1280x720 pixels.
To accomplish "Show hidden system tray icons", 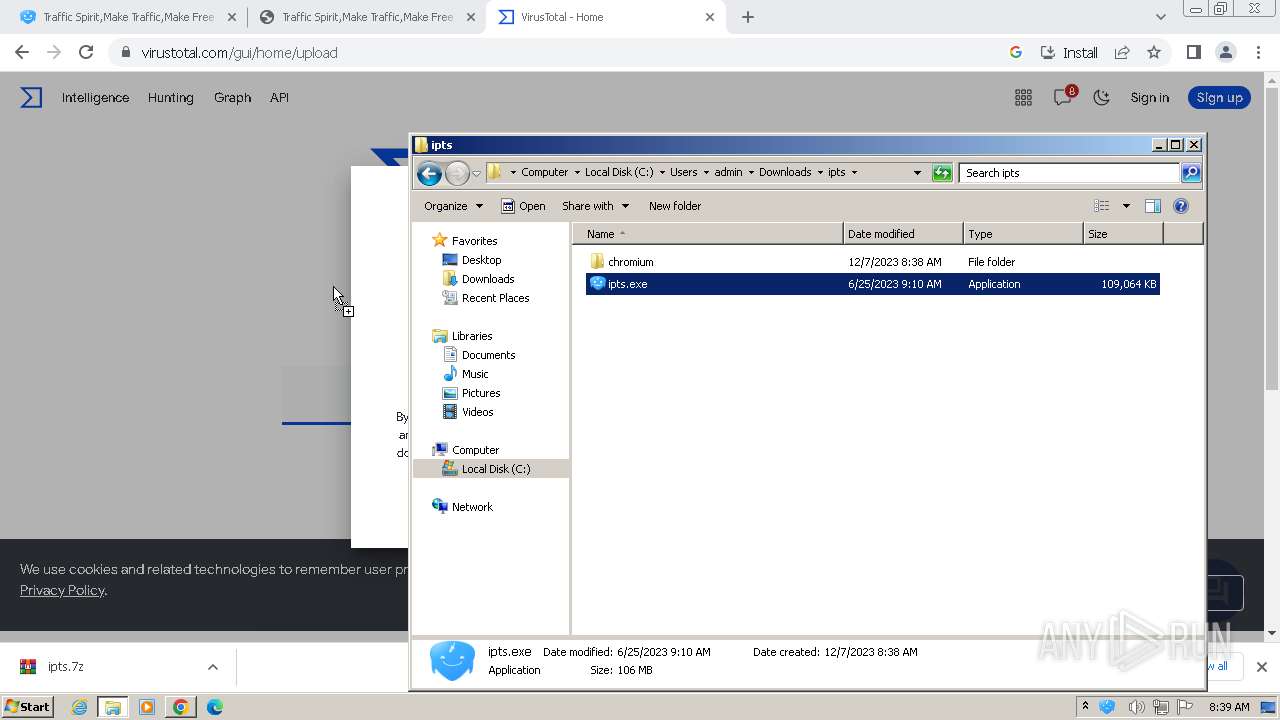I will pyautogui.click(x=1085, y=707).
